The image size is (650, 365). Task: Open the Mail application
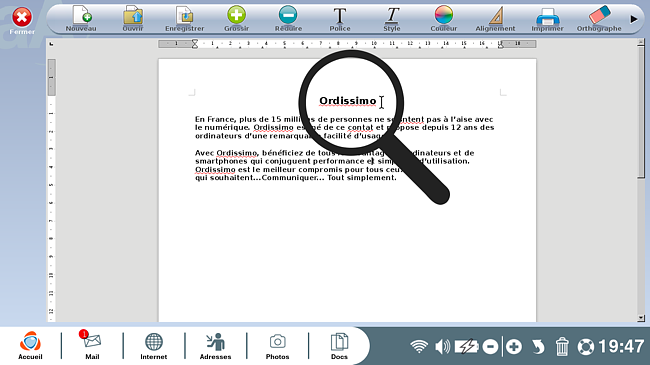pos(92,345)
